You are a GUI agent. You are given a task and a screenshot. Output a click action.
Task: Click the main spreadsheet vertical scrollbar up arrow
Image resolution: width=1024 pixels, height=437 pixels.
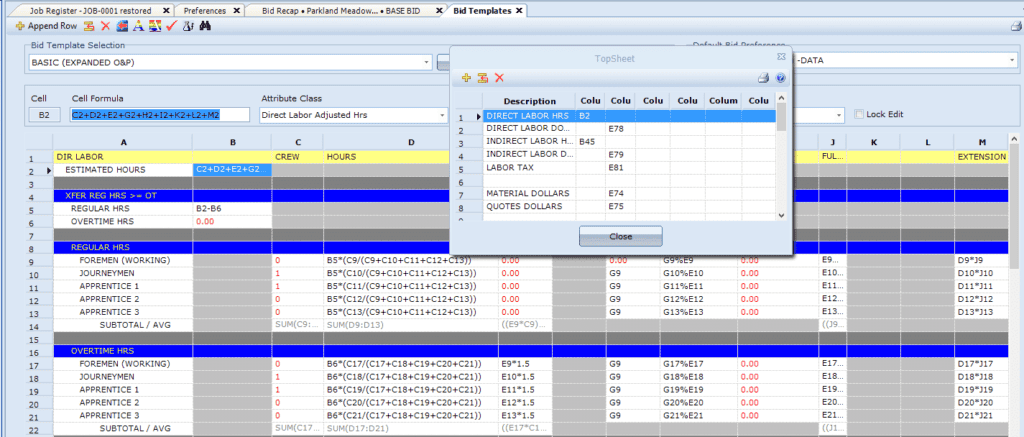pos(1014,140)
